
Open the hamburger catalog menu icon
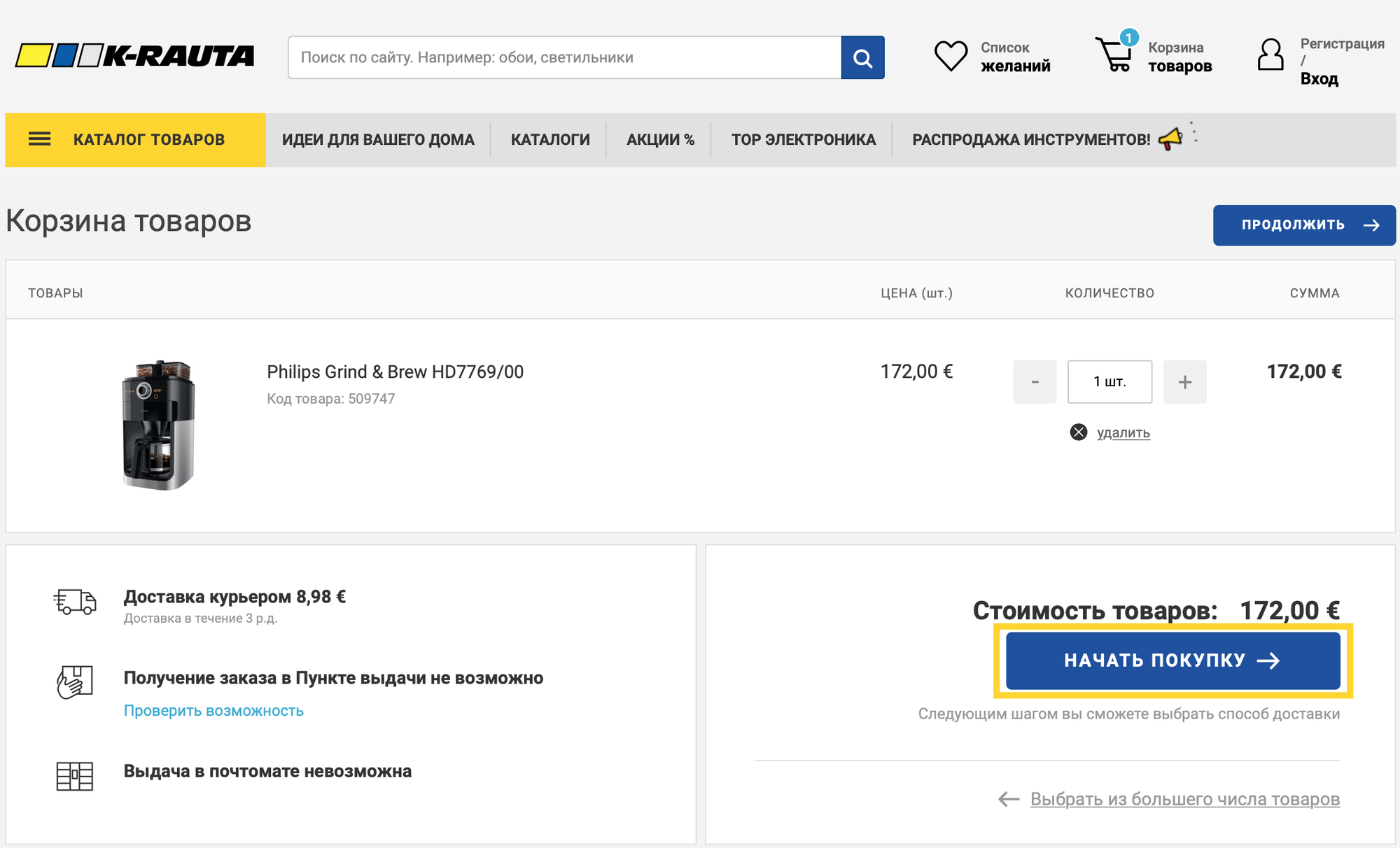pyautogui.click(x=39, y=139)
